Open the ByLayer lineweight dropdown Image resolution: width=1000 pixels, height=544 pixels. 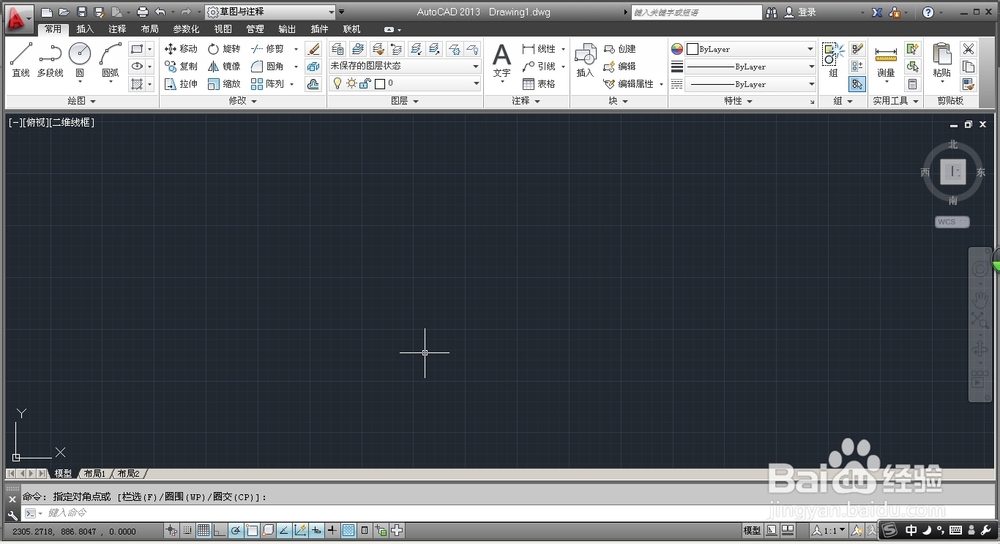click(750, 66)
